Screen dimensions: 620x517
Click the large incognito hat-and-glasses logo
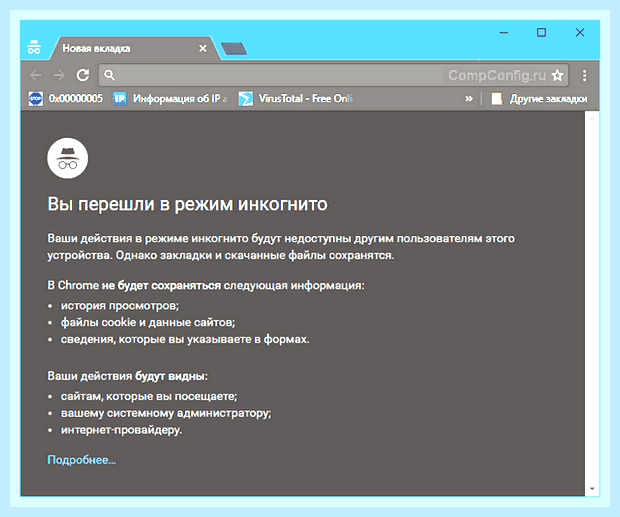point(68,158)
